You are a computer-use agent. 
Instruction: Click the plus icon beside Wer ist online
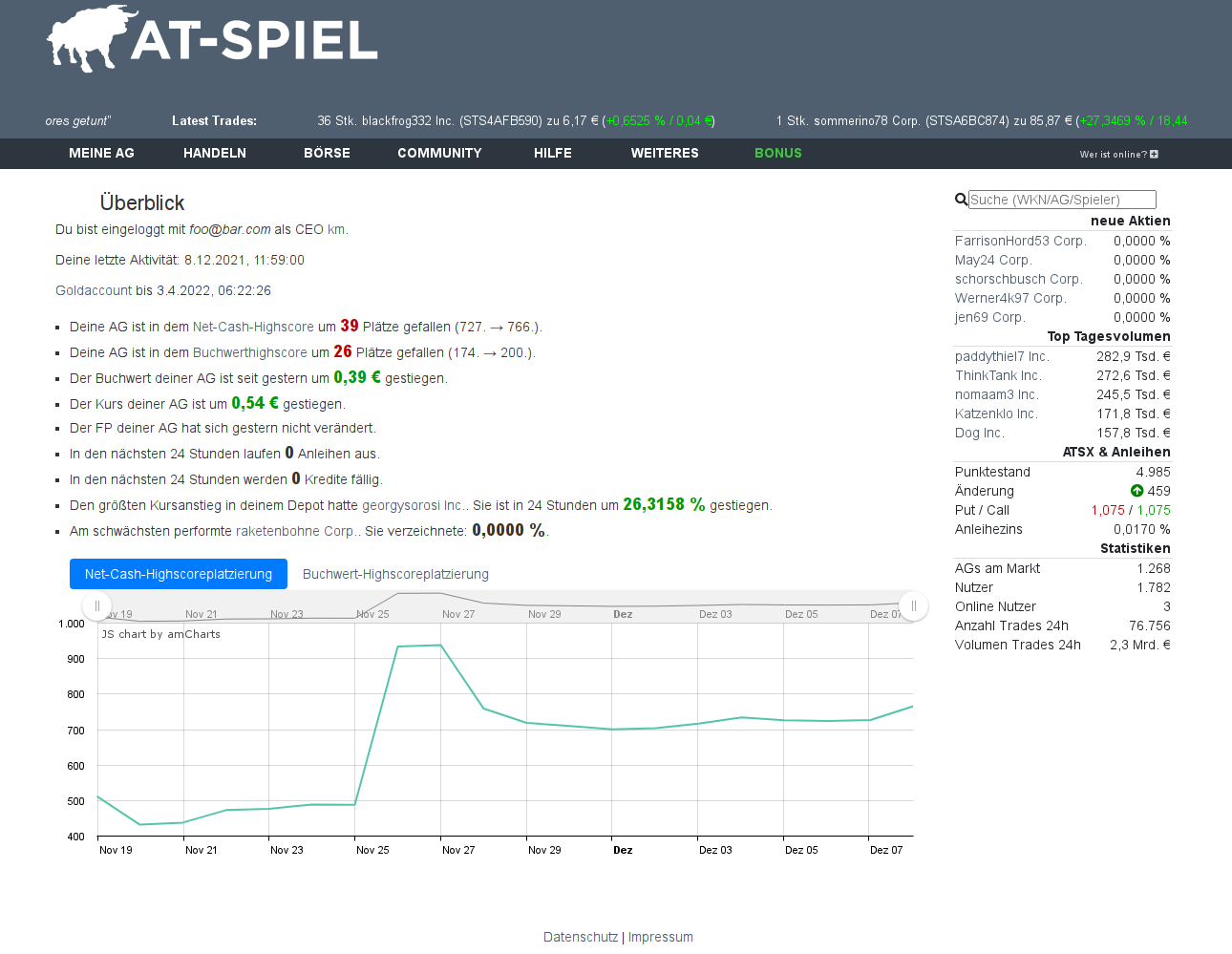click(x=1154, y=154)
